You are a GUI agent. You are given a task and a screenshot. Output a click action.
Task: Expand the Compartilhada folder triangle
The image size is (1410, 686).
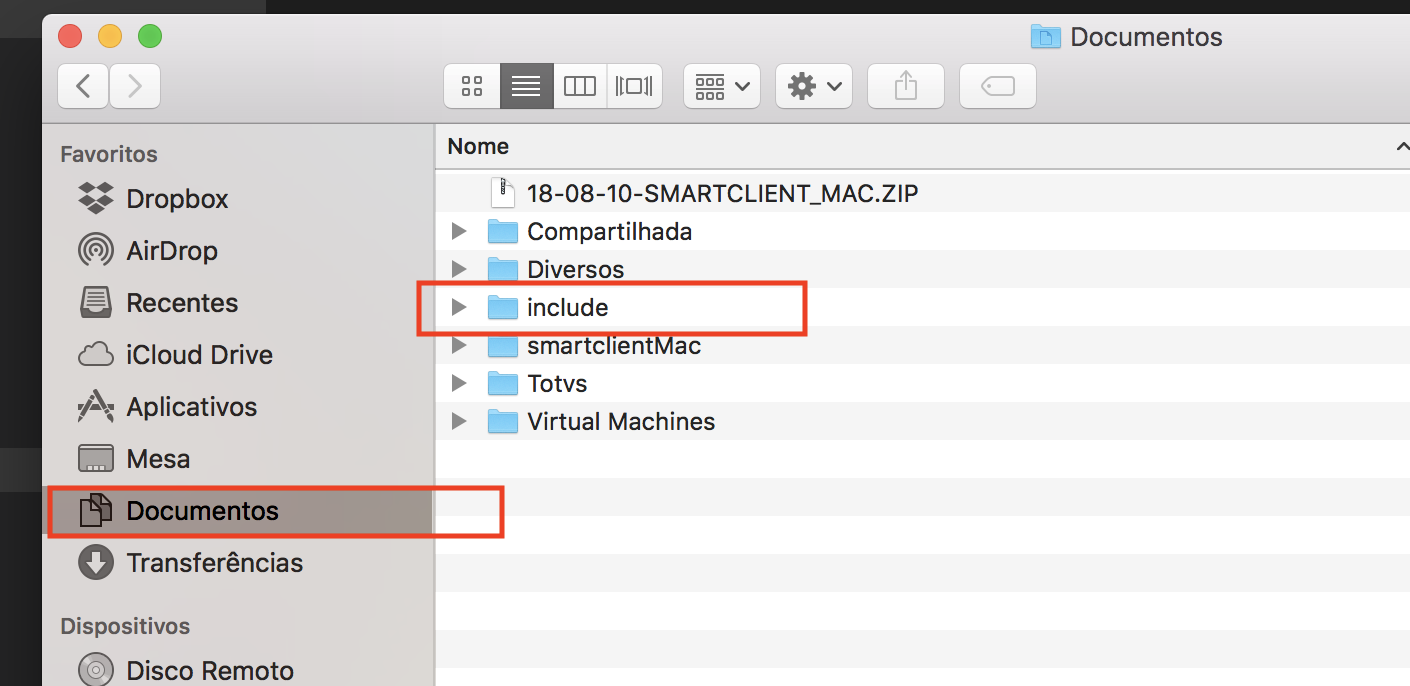[459, 231]
